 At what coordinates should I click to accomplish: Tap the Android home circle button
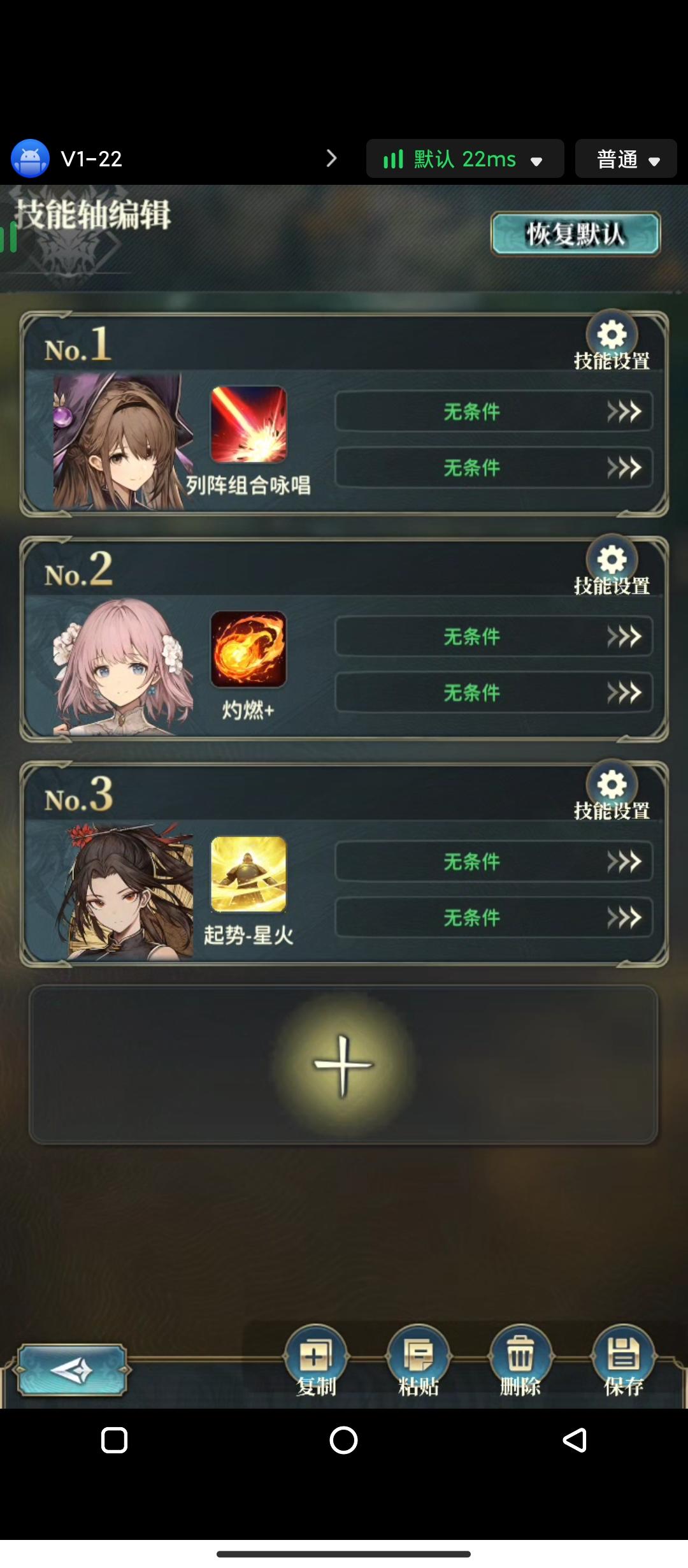(x=343, y=1440)
